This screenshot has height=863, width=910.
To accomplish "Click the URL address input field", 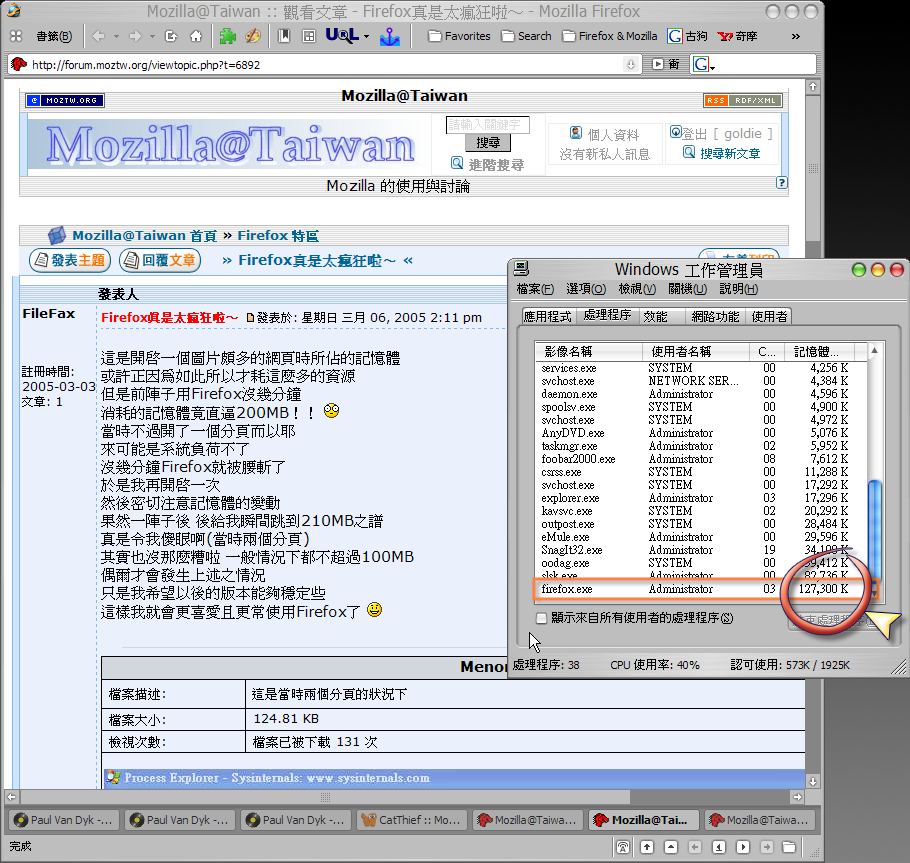I will coord(327,64).
